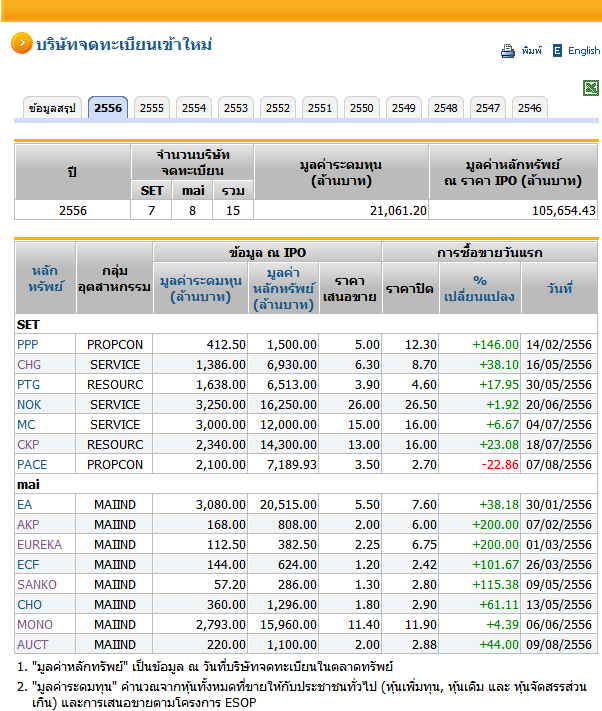The height and width of the screenshot is (711, 602).
Task: Open the 2553 tab
Action: 236,108
